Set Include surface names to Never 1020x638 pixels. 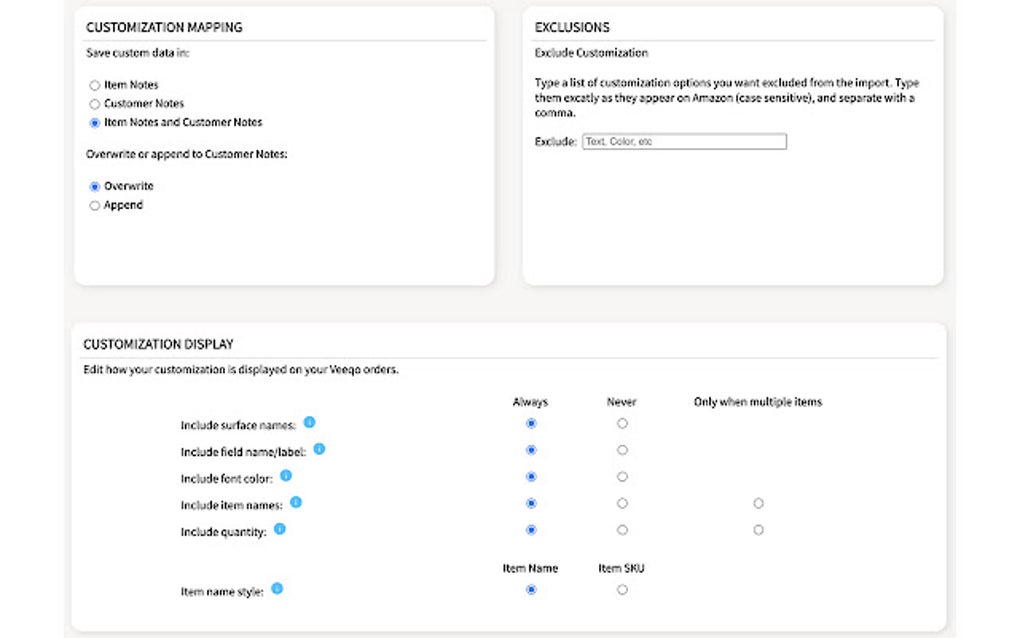(622, 424)
